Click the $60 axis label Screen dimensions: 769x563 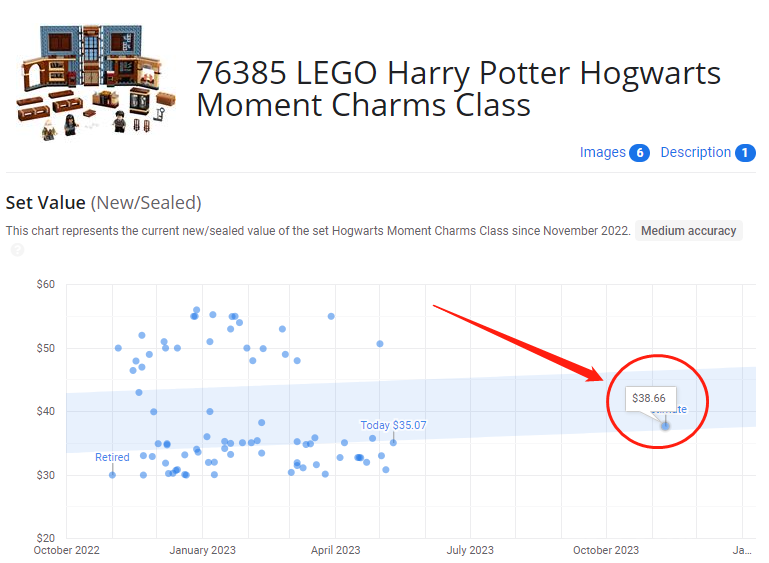[x=46, y=284]
